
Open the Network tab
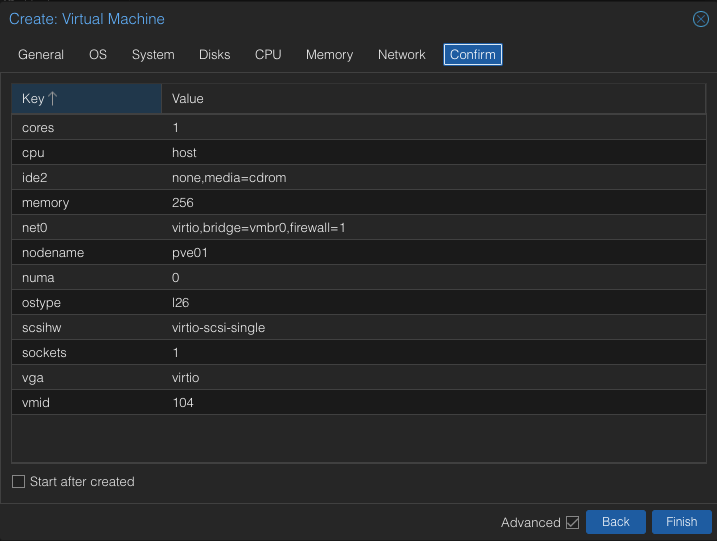pos(401,55)
